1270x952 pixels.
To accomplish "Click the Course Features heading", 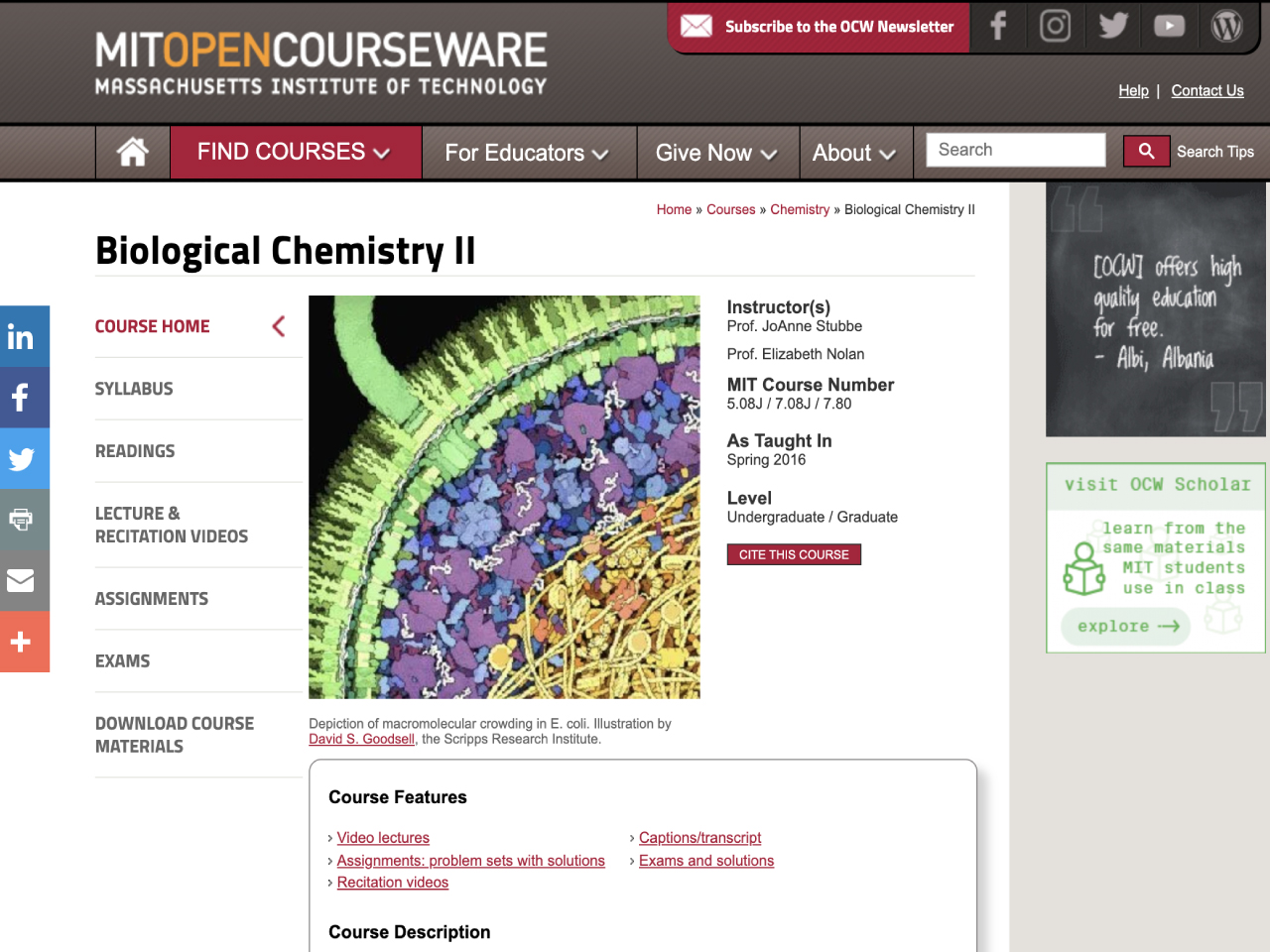I will [x=398, y=797].
